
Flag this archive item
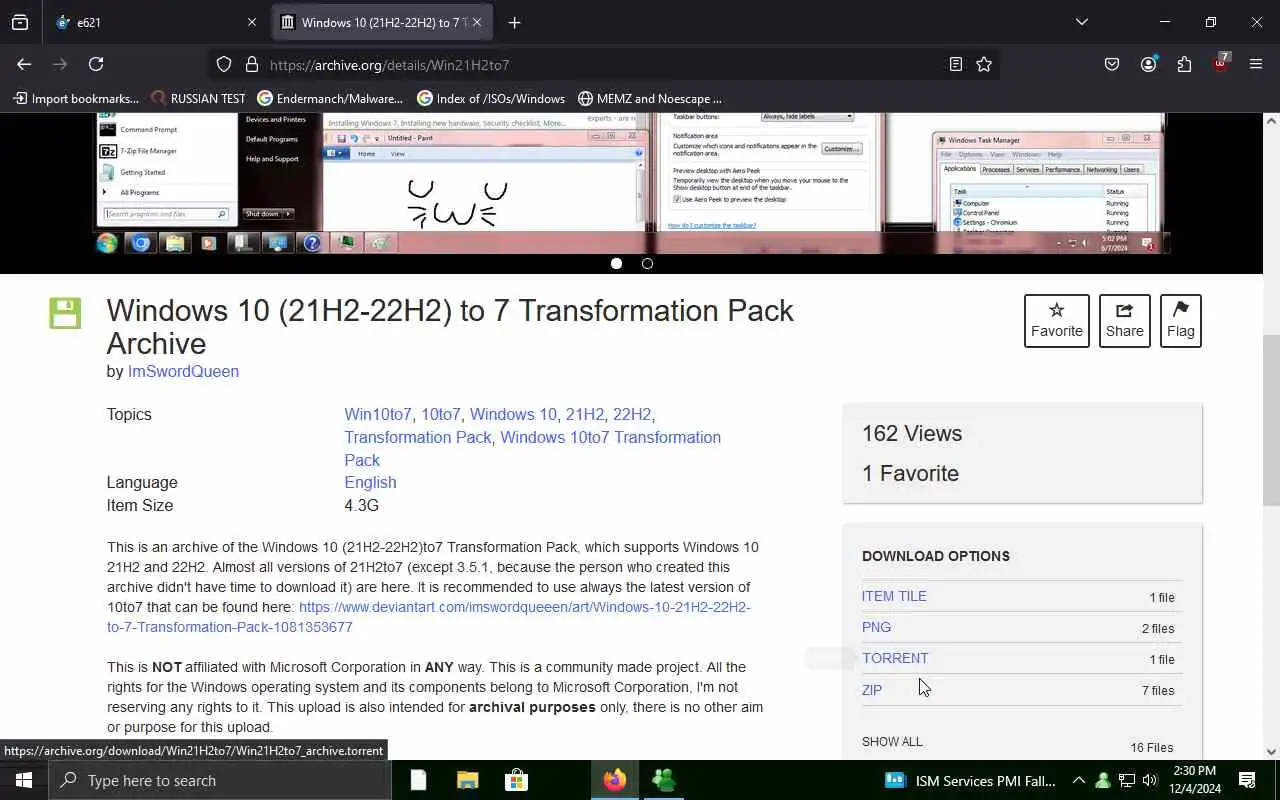[x=1181, y=321]
